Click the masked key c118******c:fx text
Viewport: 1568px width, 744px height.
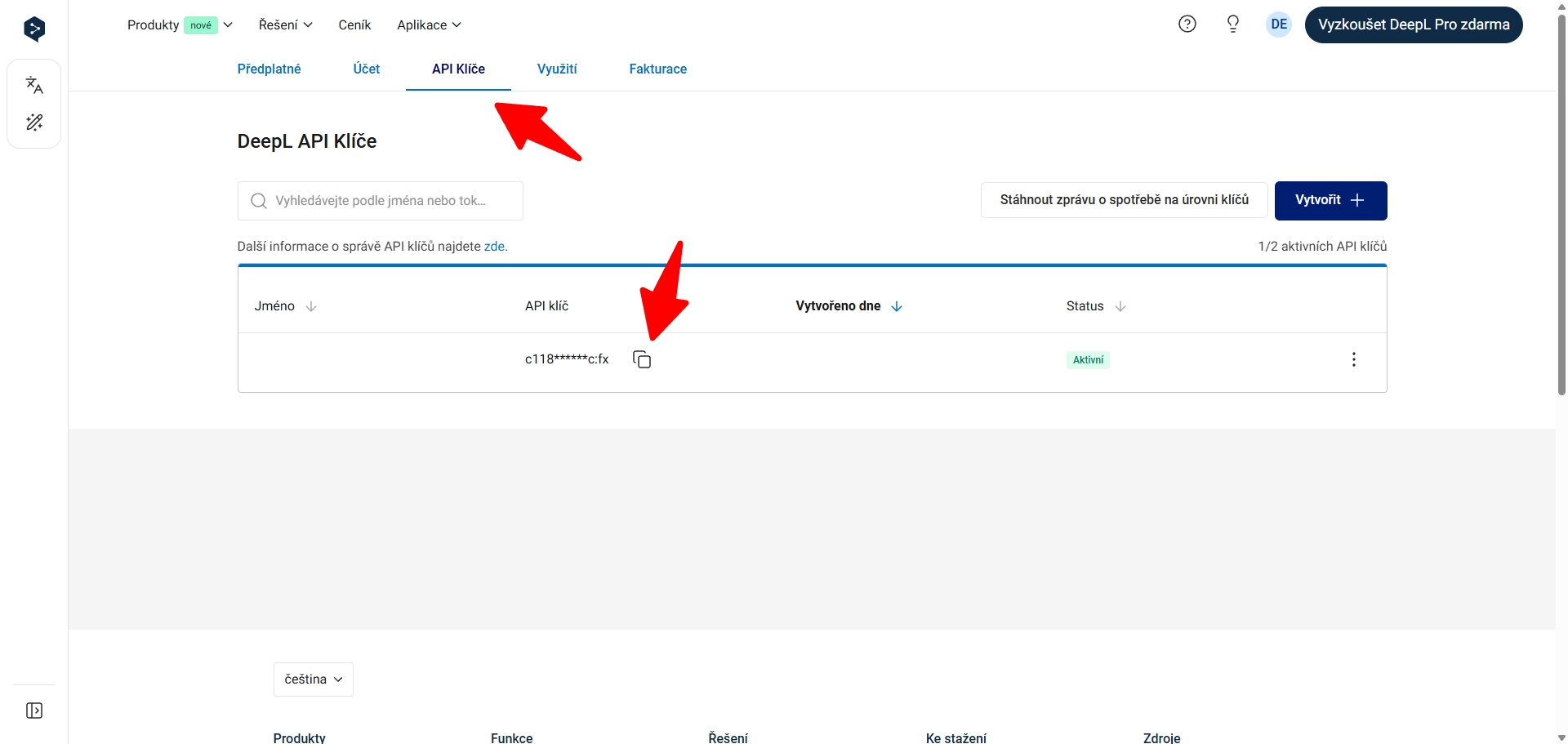tap(567, 359)
